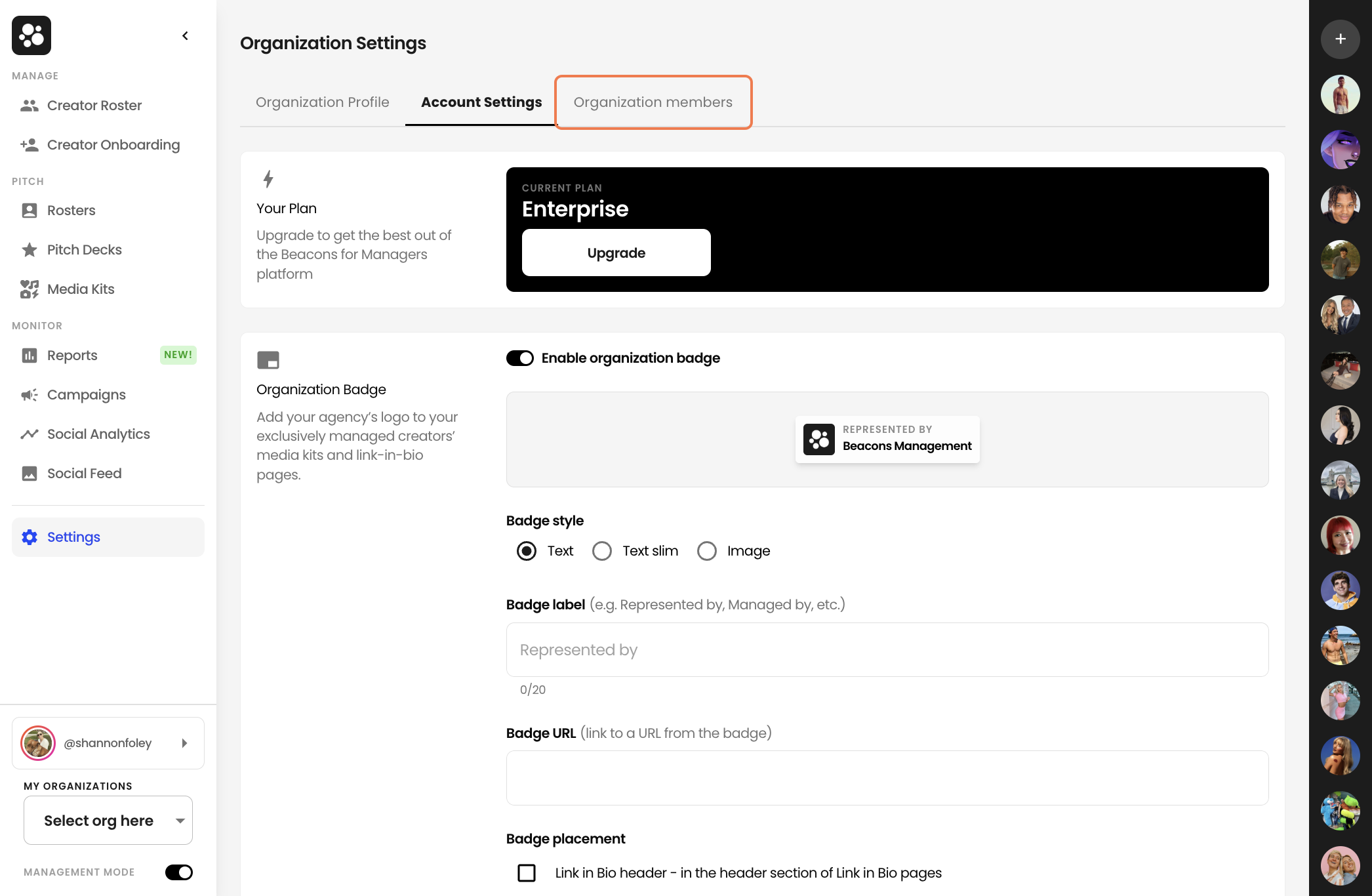Toggle Enable organization badge switch
This screenshot has height=896, width=1372.
(x=520, y=358)
